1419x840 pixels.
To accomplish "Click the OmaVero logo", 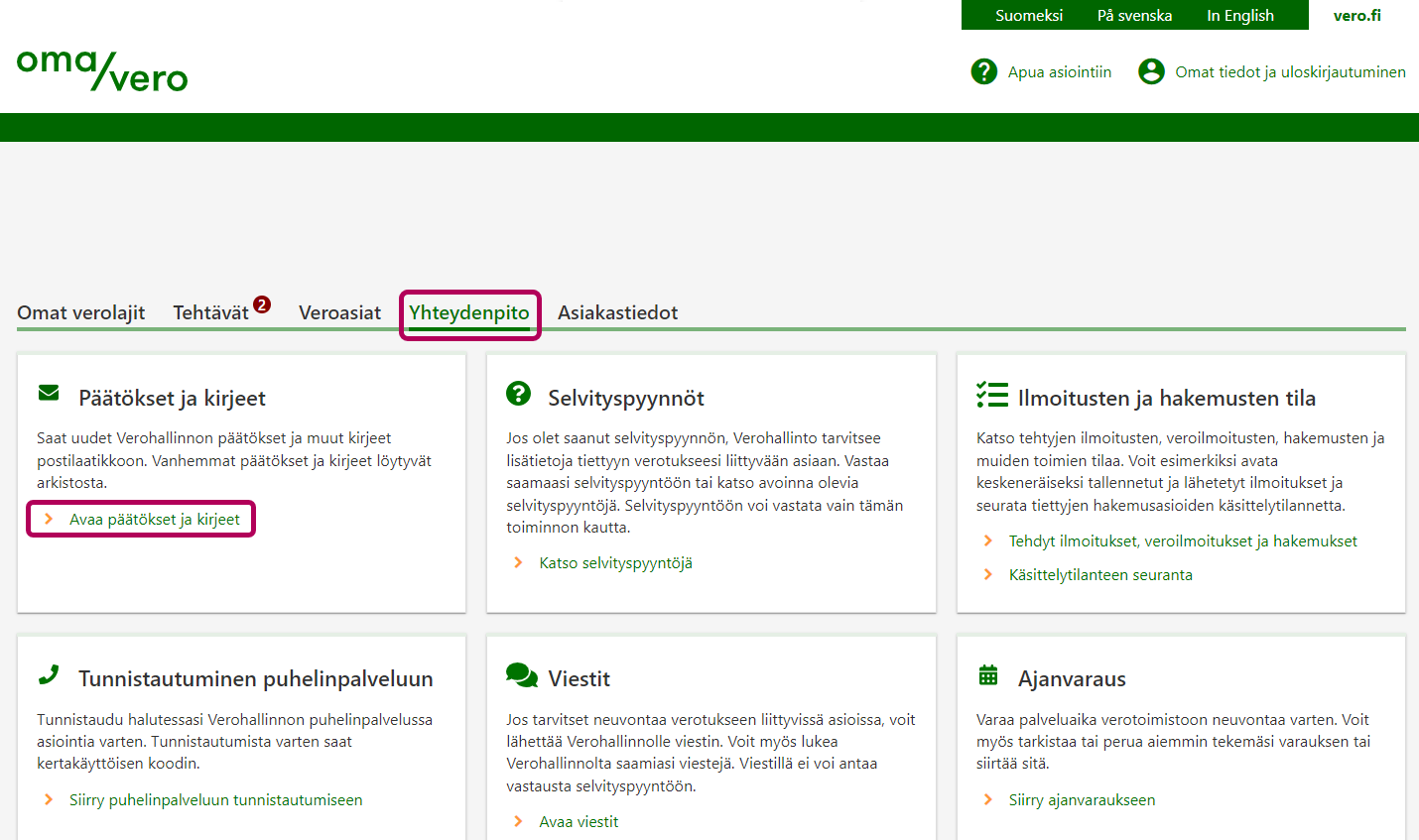I will click(102, 70).
